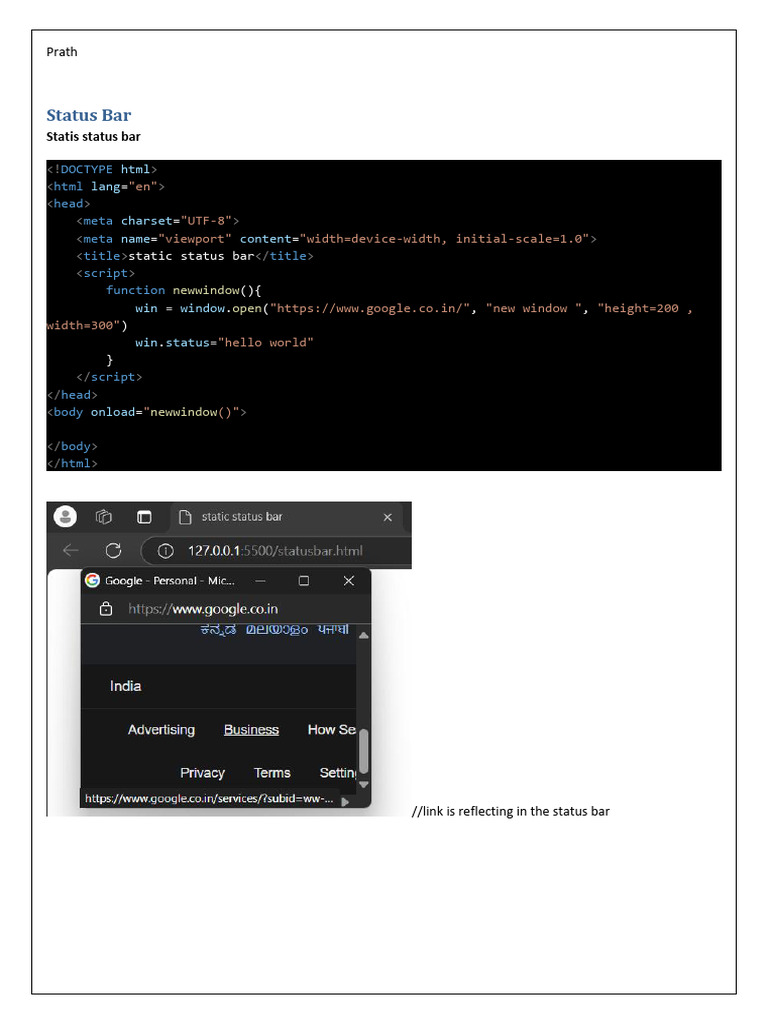
Task: Click the '<meta charset="UTF-8">' code line
Action: pyautogui.click(x=157, y=221)
